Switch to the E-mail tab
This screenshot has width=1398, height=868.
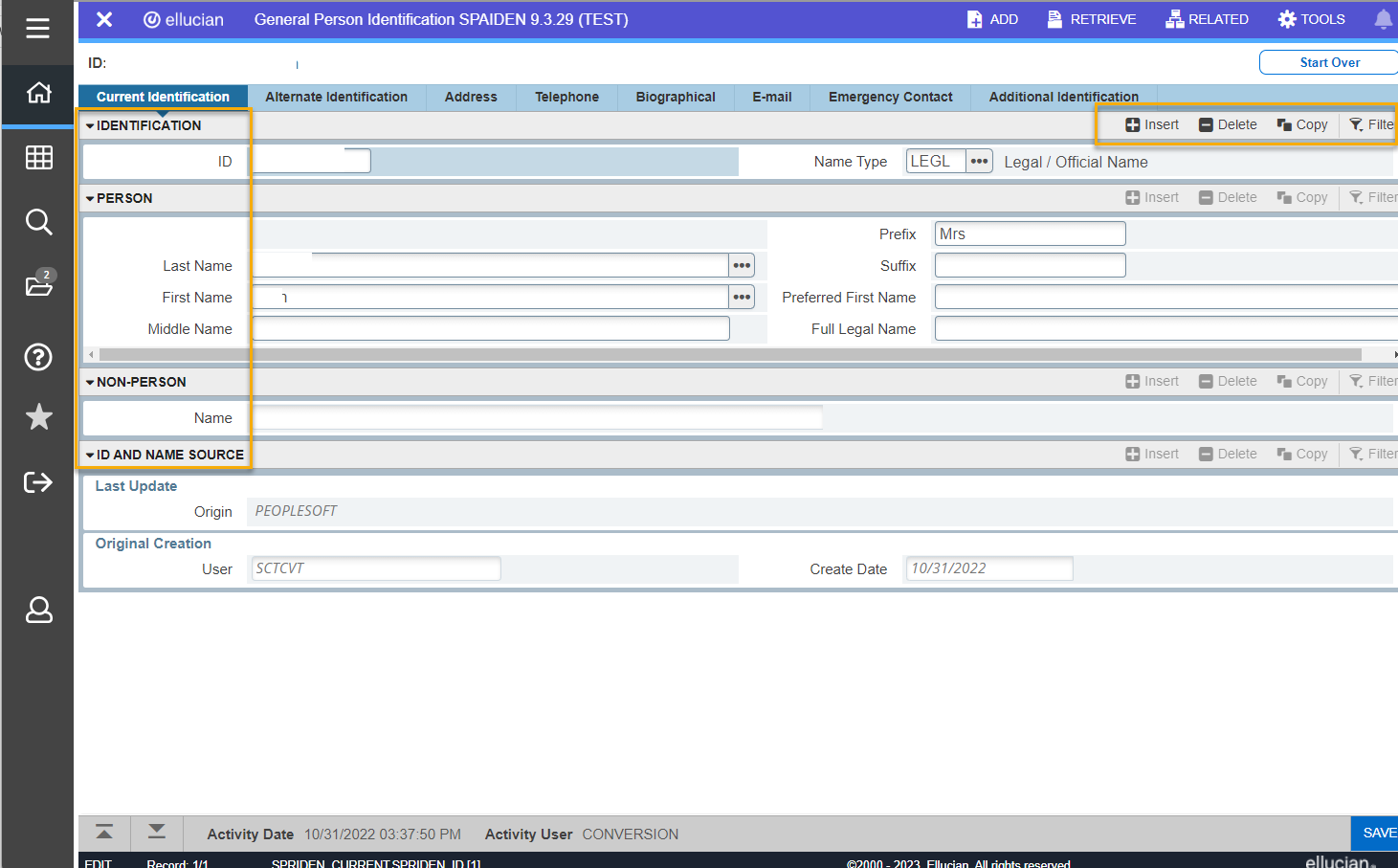(x=771, y=97)
